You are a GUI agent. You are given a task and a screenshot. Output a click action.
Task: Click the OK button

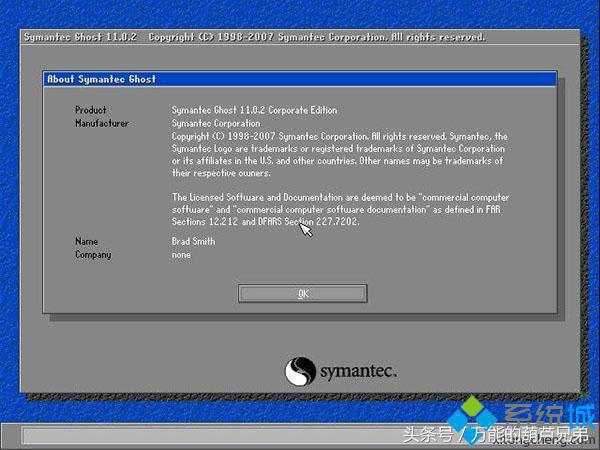303,293
